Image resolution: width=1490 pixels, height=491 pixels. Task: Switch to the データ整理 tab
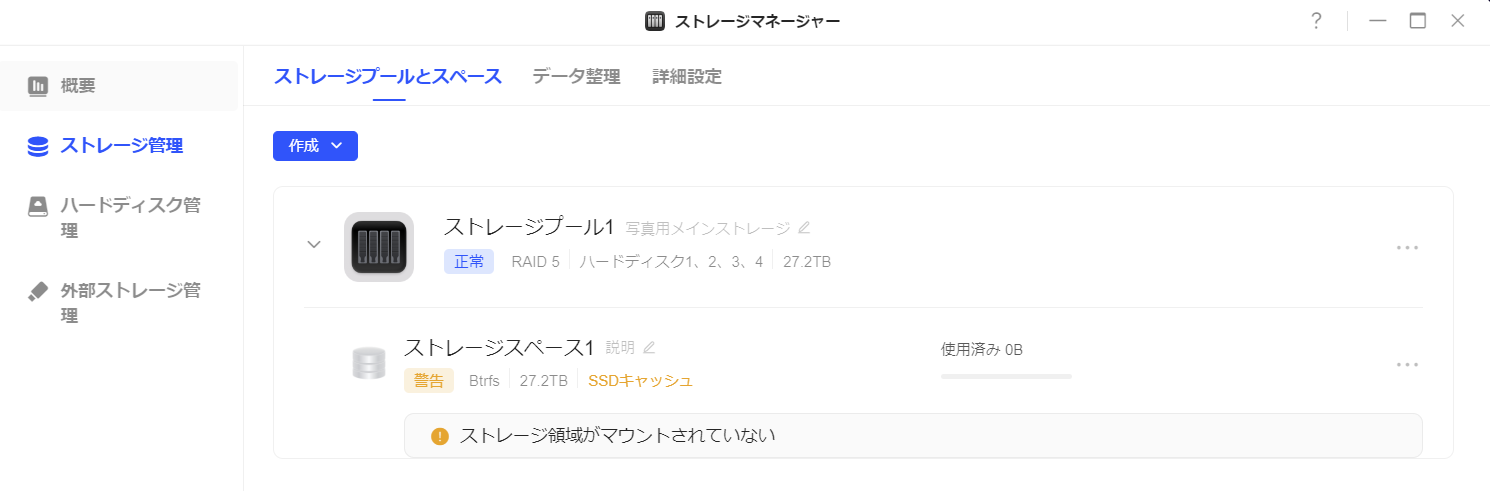(576, 77)
